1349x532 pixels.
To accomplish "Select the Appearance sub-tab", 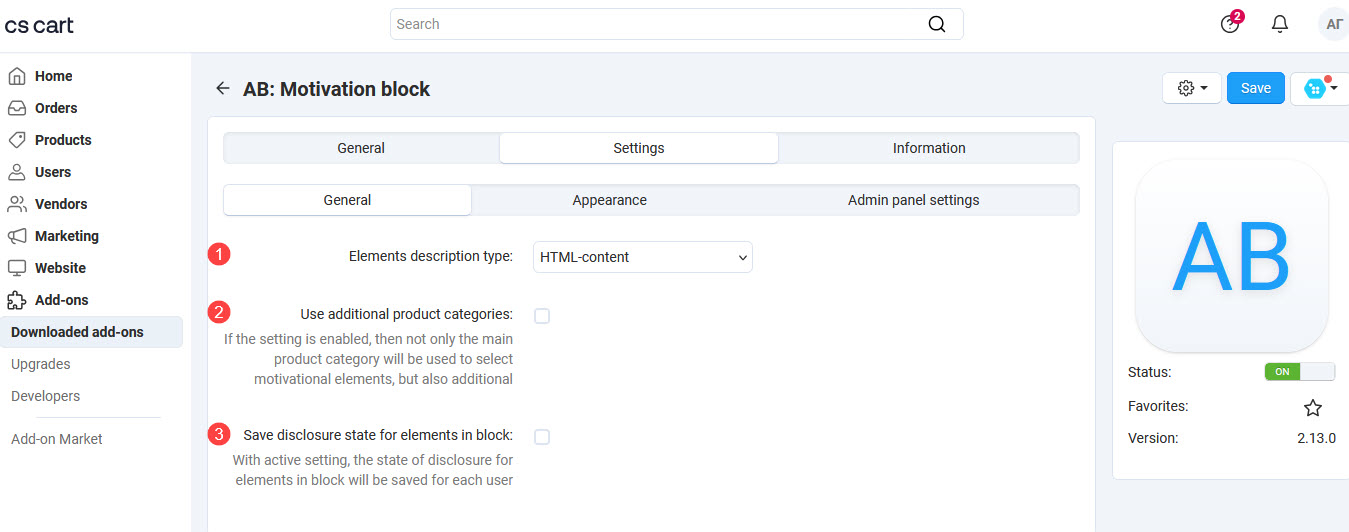I will coord(610,200).
